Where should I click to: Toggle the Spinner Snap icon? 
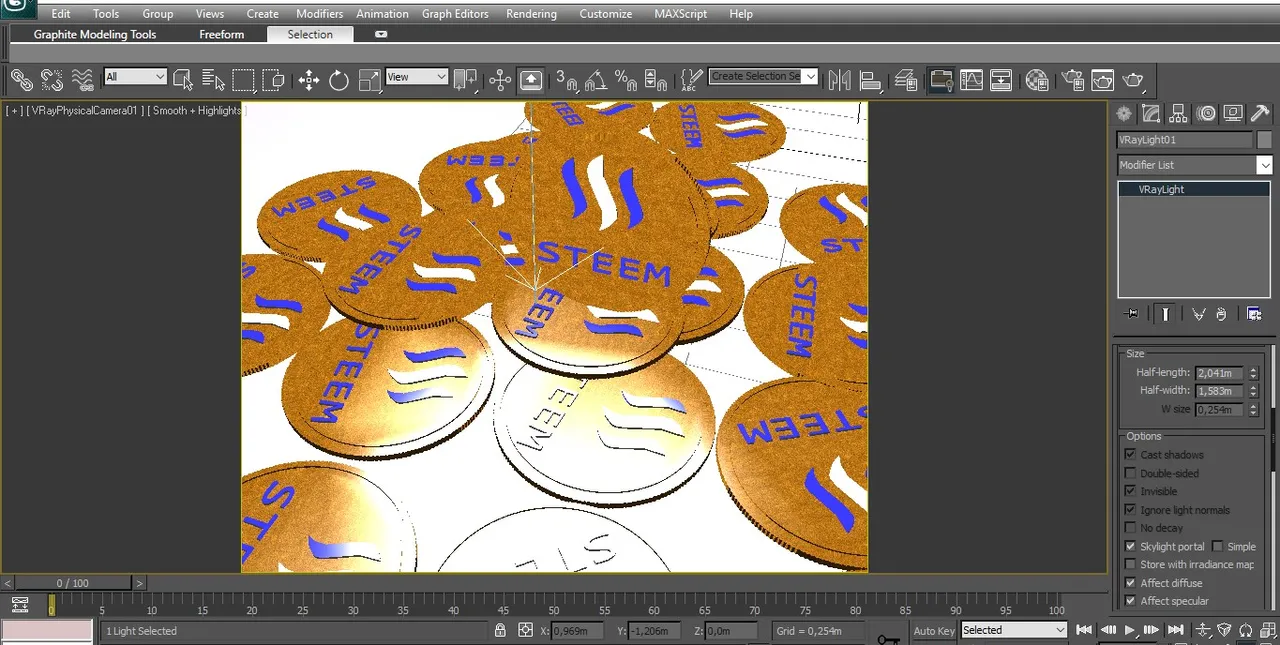point(656,79)
